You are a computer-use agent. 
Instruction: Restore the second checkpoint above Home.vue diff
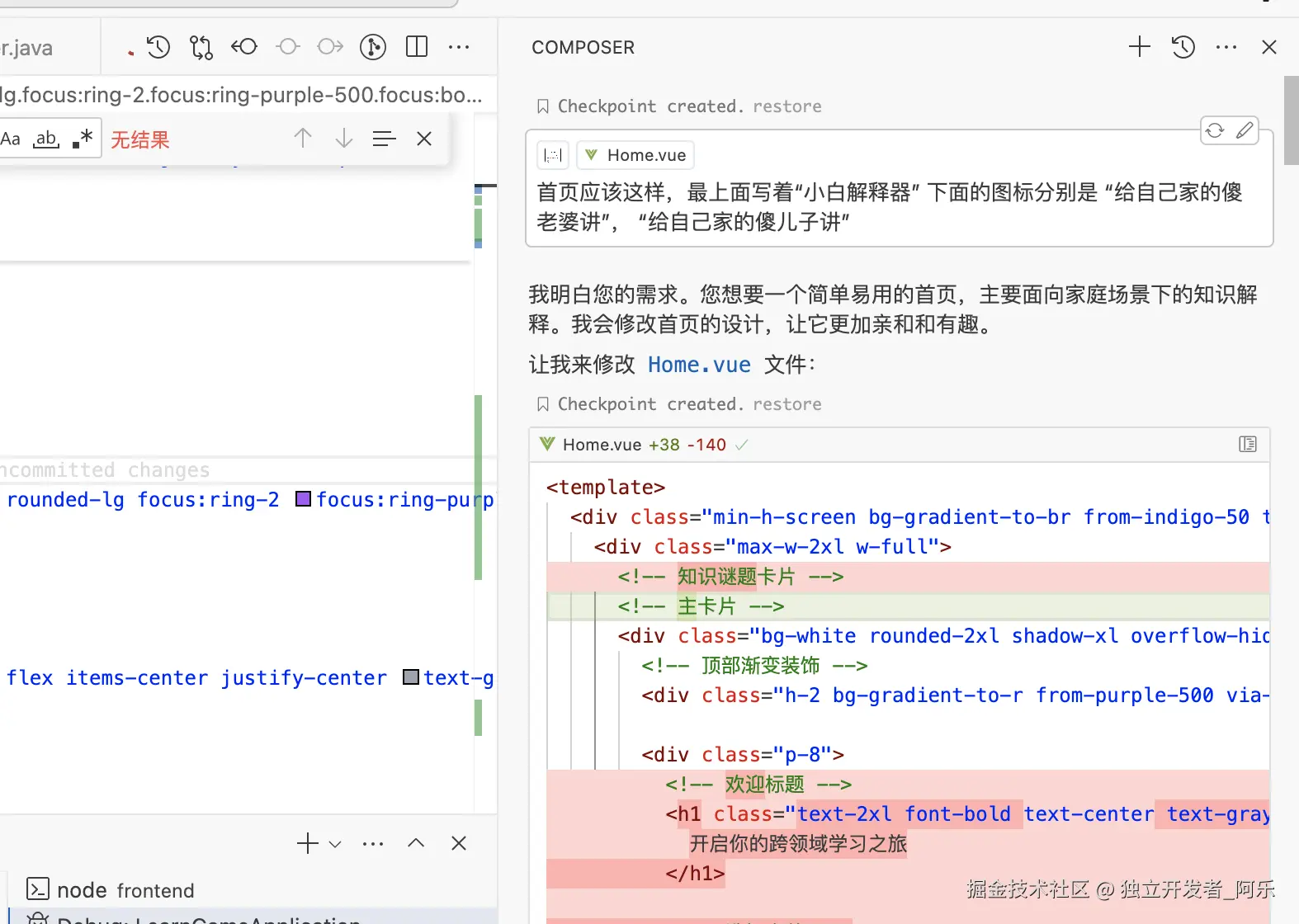coord(787,404)
